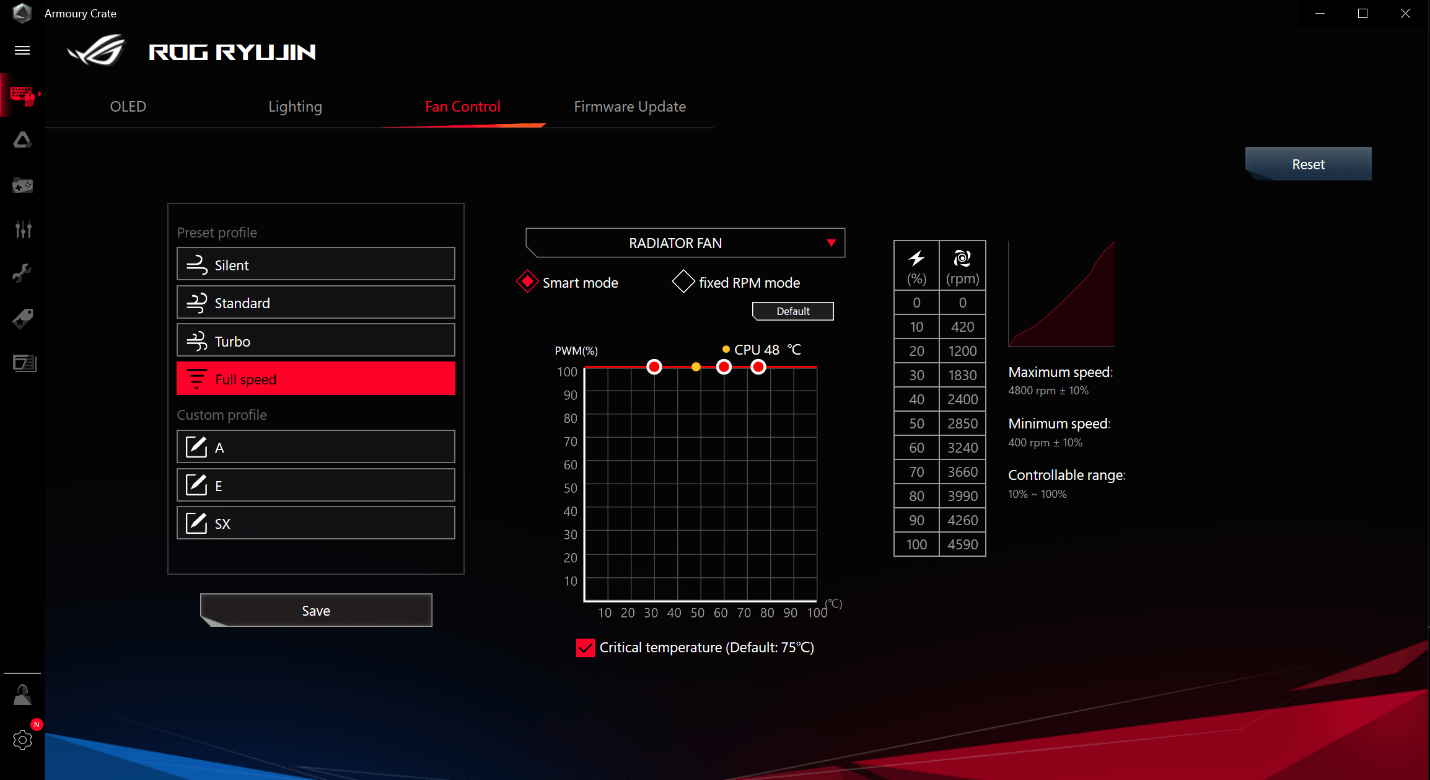The height and width of the screenshot is (780, 1430).
Task: Toggle the Critical temperature checkbox
Action: 586,647
